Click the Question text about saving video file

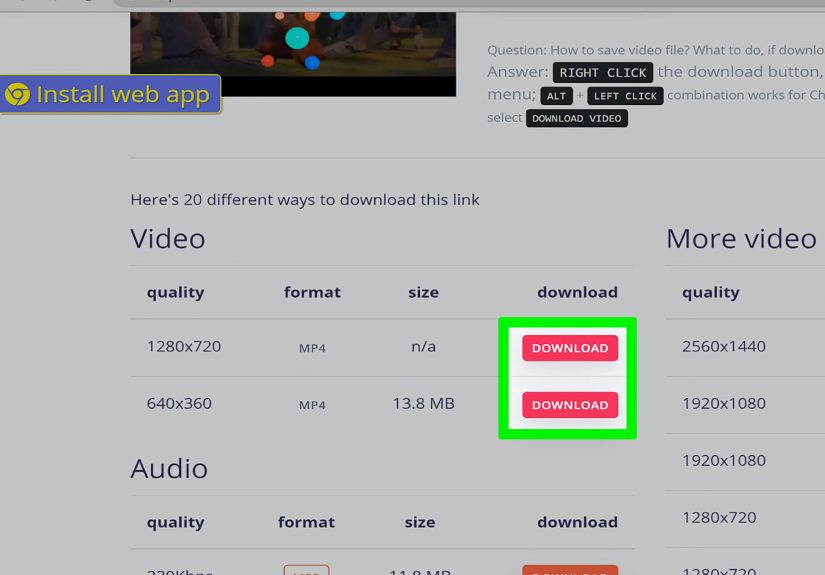[656, 51]
